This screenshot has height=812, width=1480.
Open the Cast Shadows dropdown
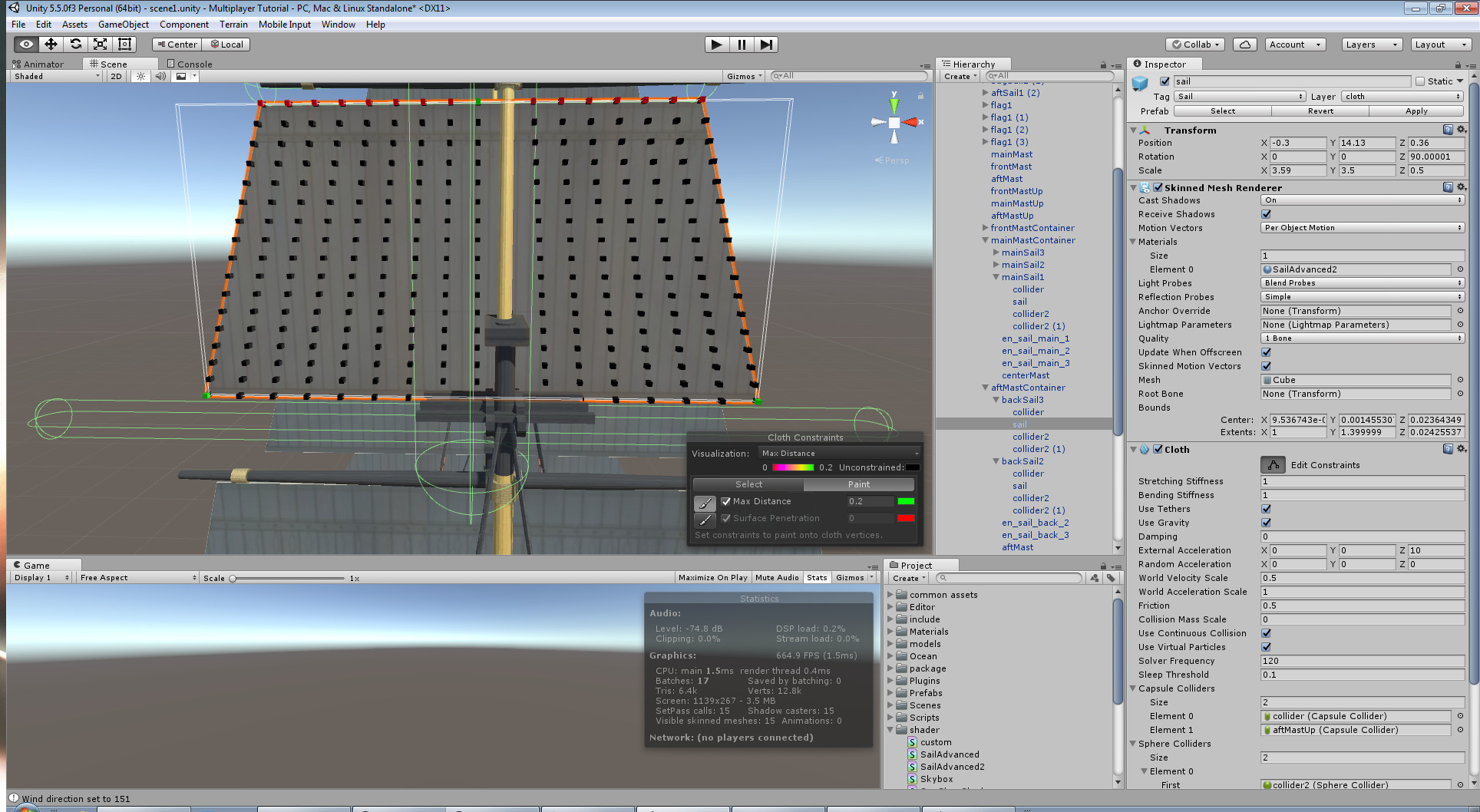tap(1361, 200)
